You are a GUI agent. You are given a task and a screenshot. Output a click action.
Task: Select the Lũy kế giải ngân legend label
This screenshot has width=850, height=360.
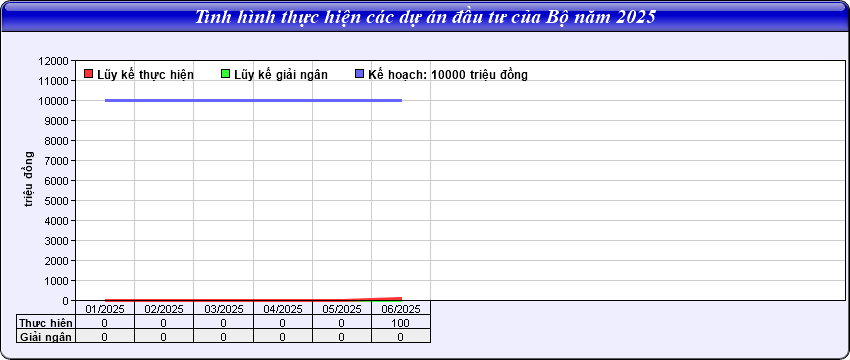281,75
